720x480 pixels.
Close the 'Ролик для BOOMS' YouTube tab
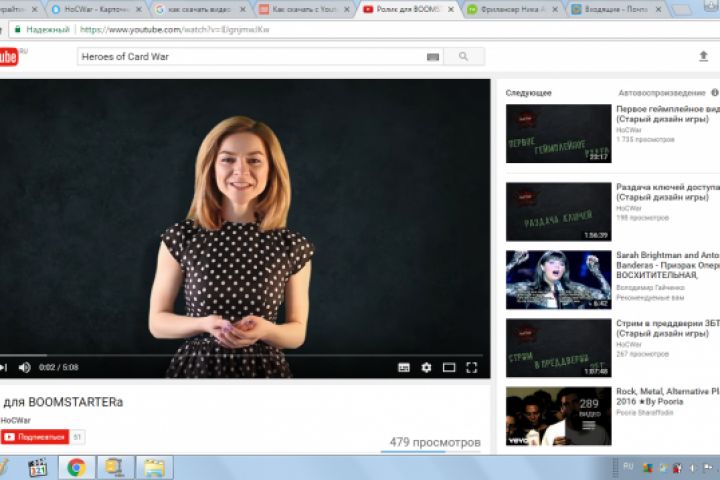click(x=451, y=9)
